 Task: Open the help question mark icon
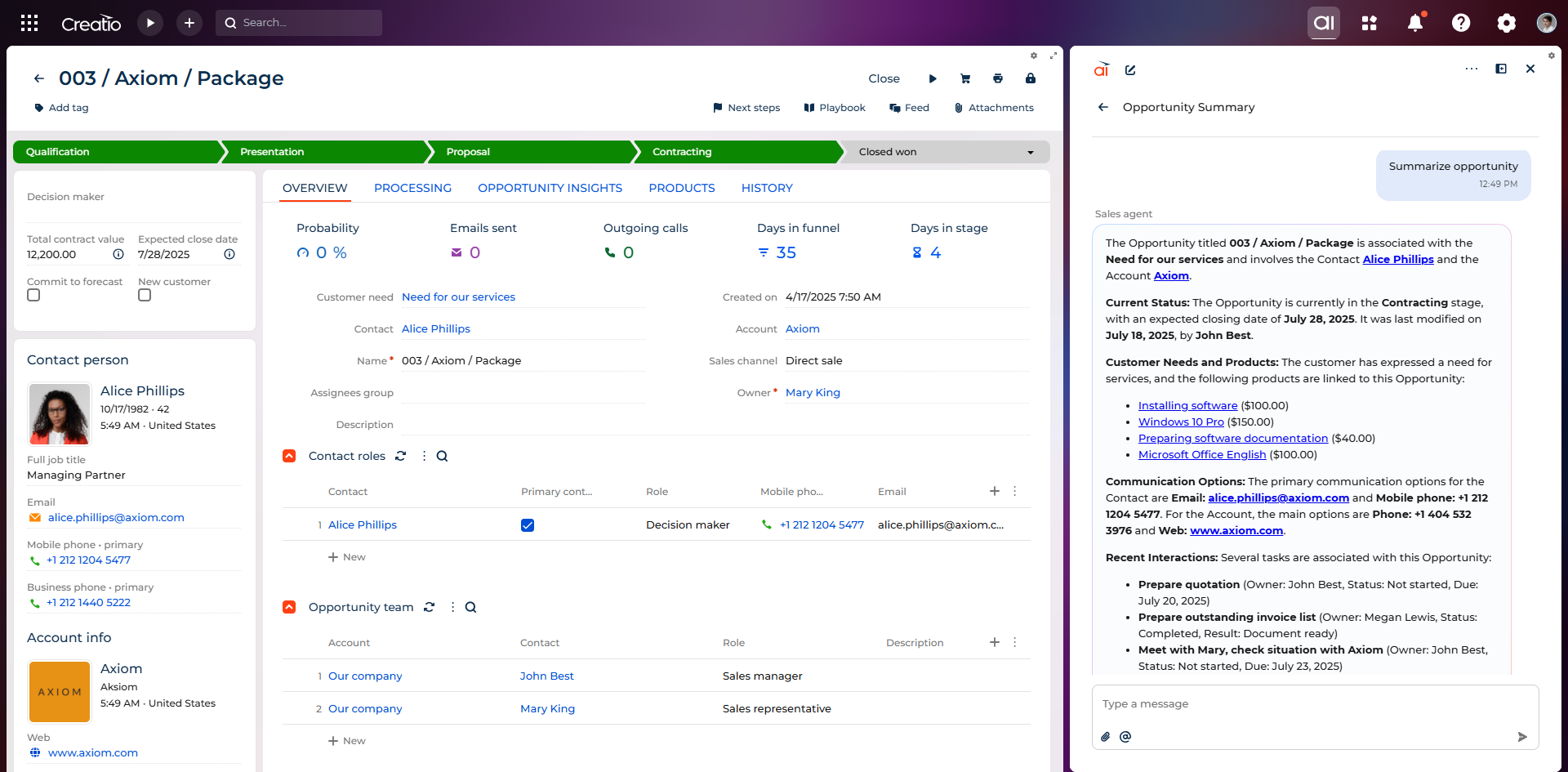[x=1461, y=23]
